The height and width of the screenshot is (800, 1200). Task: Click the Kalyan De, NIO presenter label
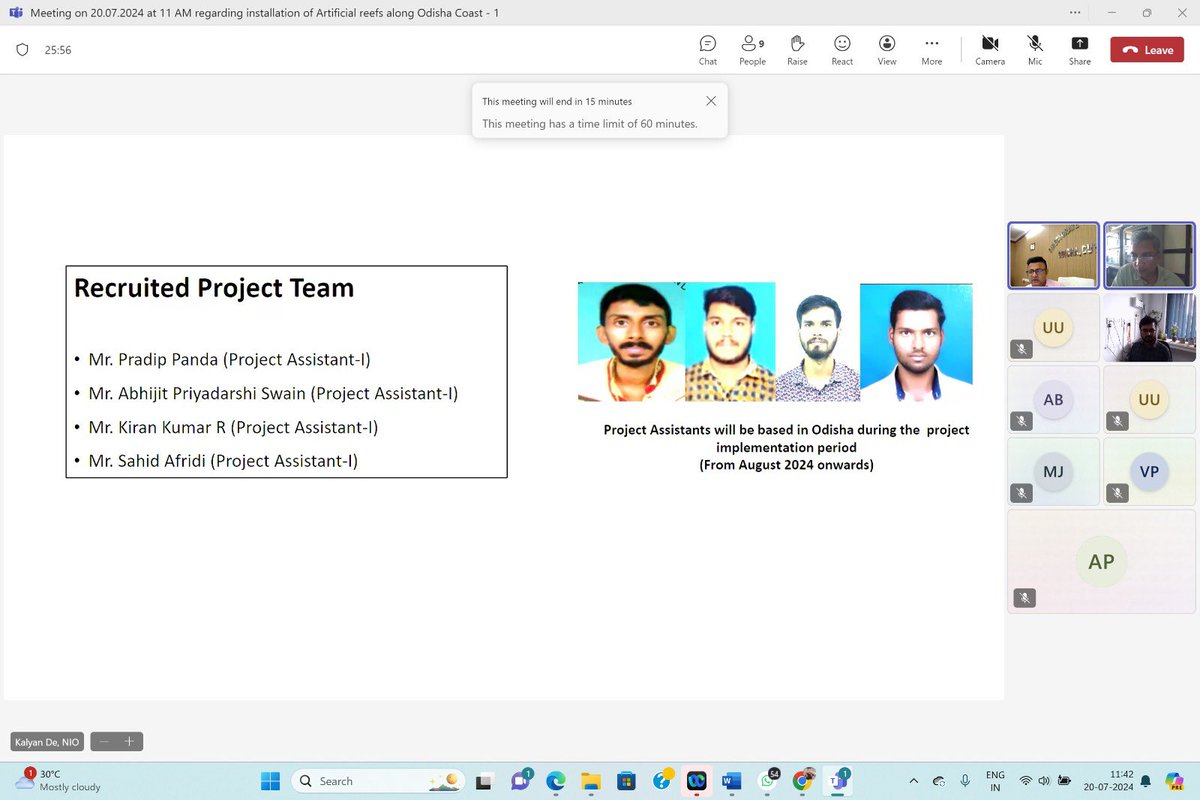point(47,742)
